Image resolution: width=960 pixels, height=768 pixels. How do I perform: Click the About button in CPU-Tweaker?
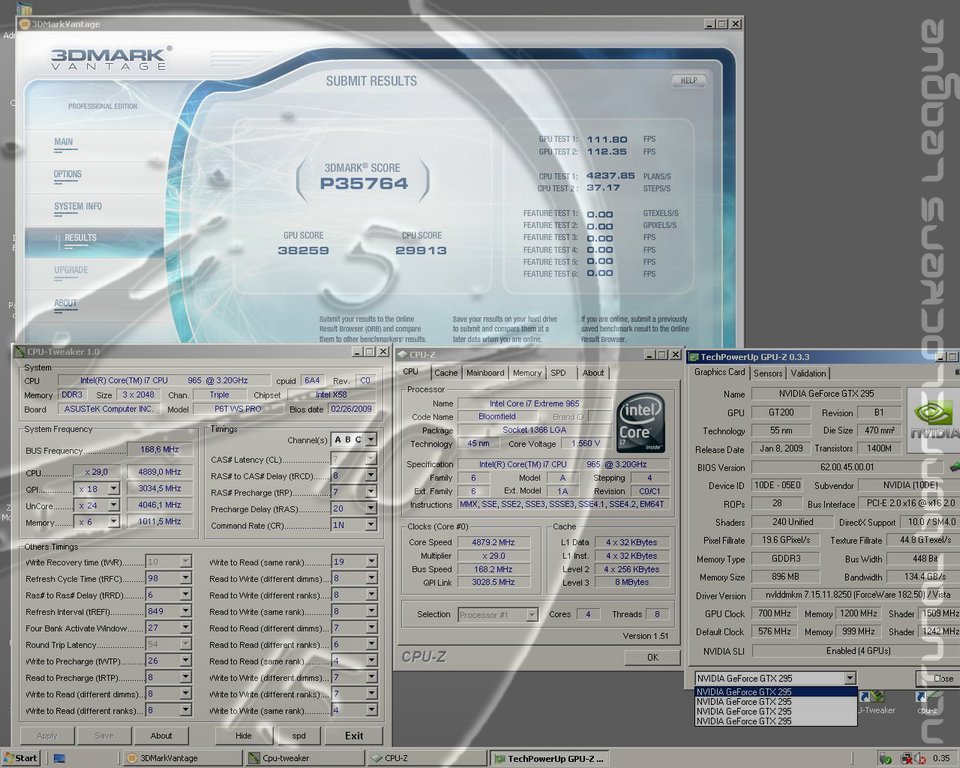[x=161, y=736]
